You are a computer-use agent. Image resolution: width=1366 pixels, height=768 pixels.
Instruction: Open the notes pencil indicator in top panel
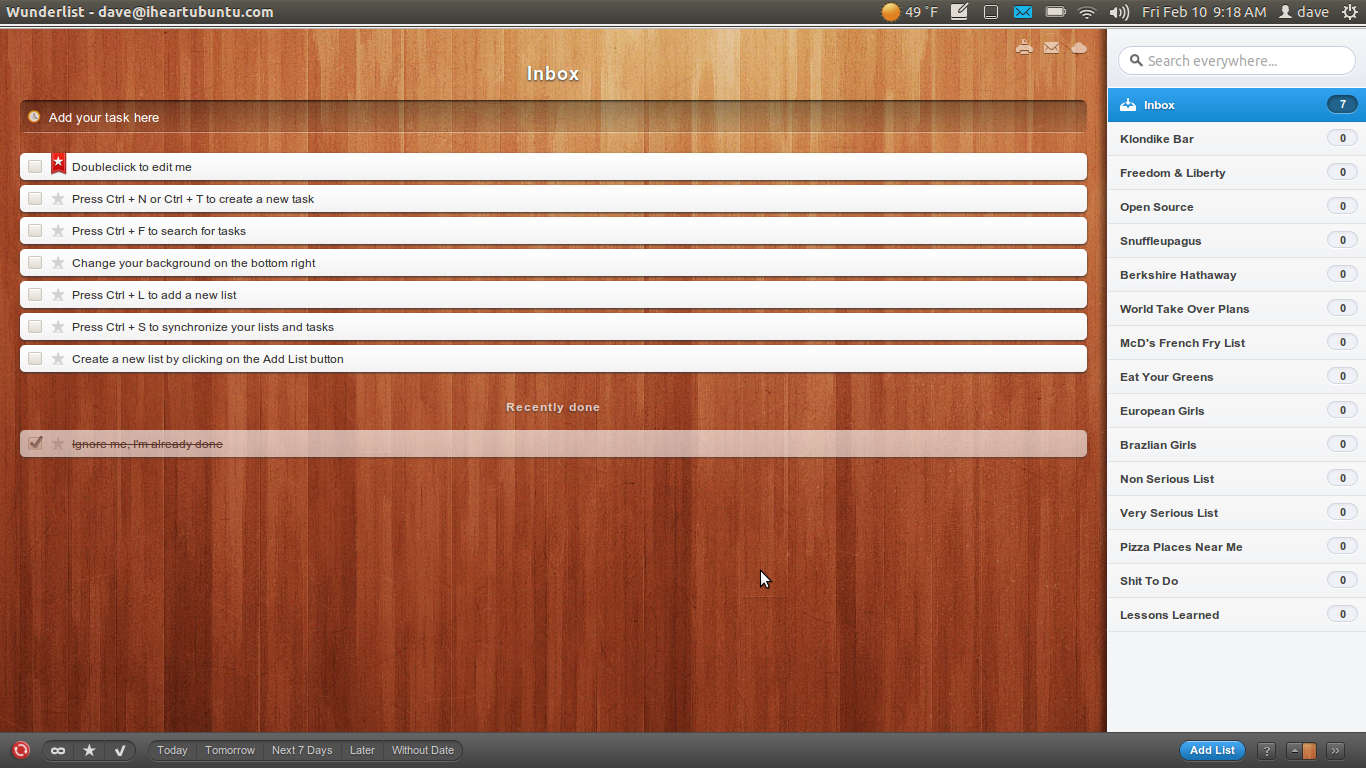coord(959,12)
